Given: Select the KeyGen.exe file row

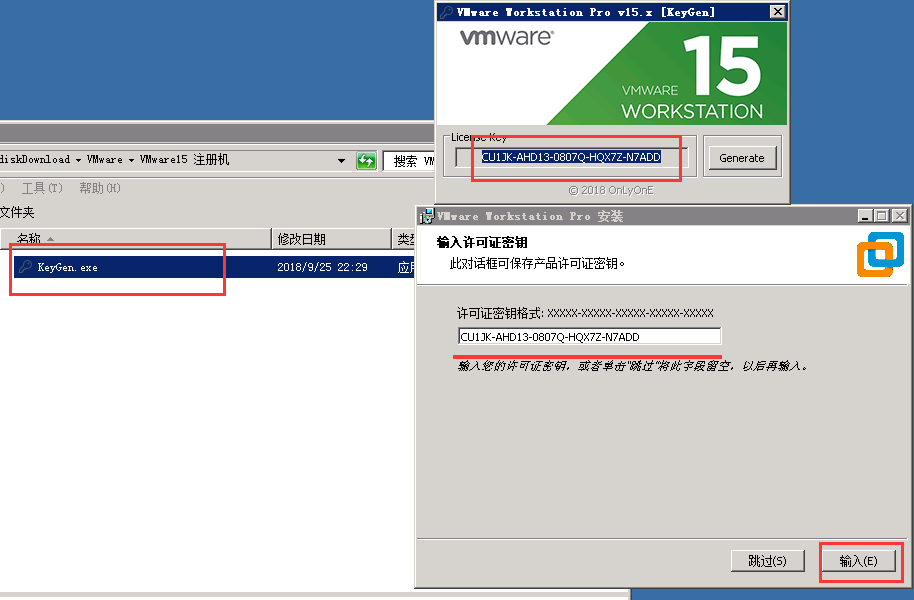Looking at the screenshot, I should pyautogui.click(x=214, y=267).
